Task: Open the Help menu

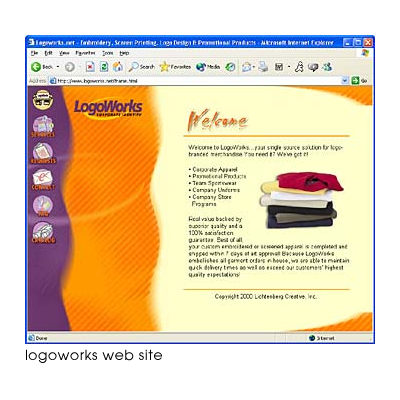Action: pyautogui.click(x=124, y=53)
